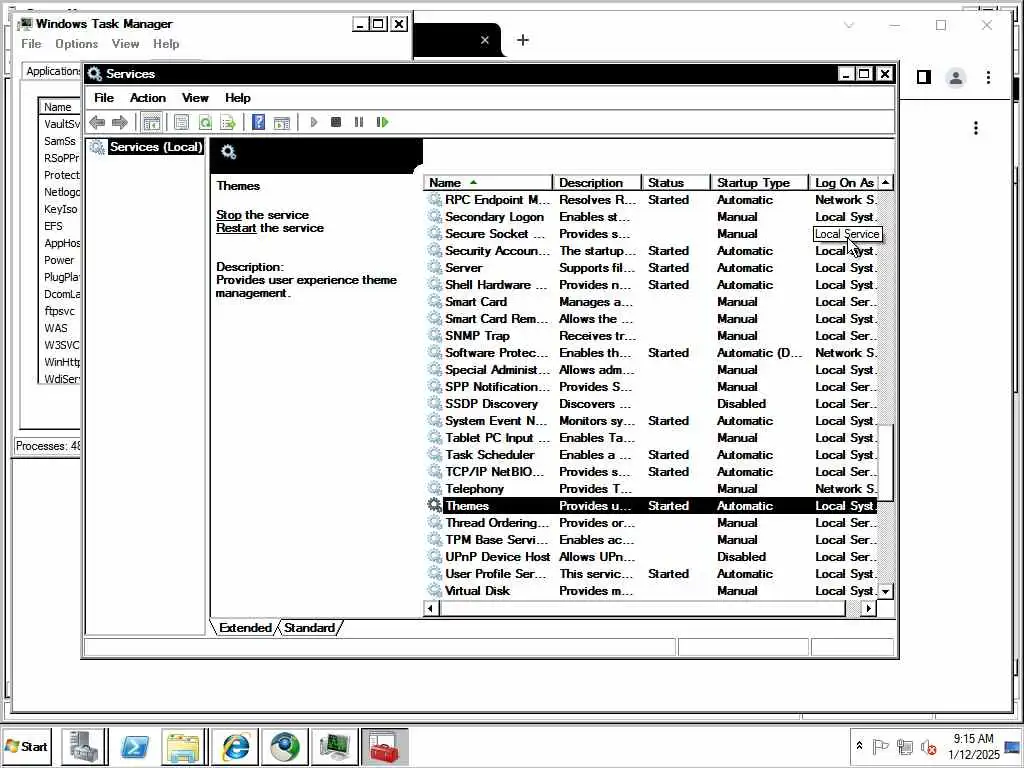Open Internet Explorer from the taskbar

coord(234,746)
